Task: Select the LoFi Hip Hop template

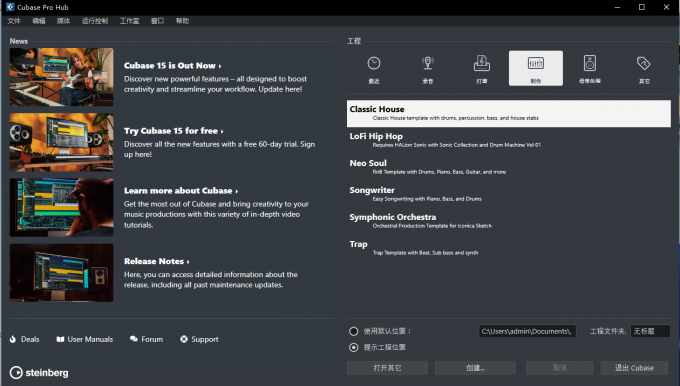Action: 509,140
